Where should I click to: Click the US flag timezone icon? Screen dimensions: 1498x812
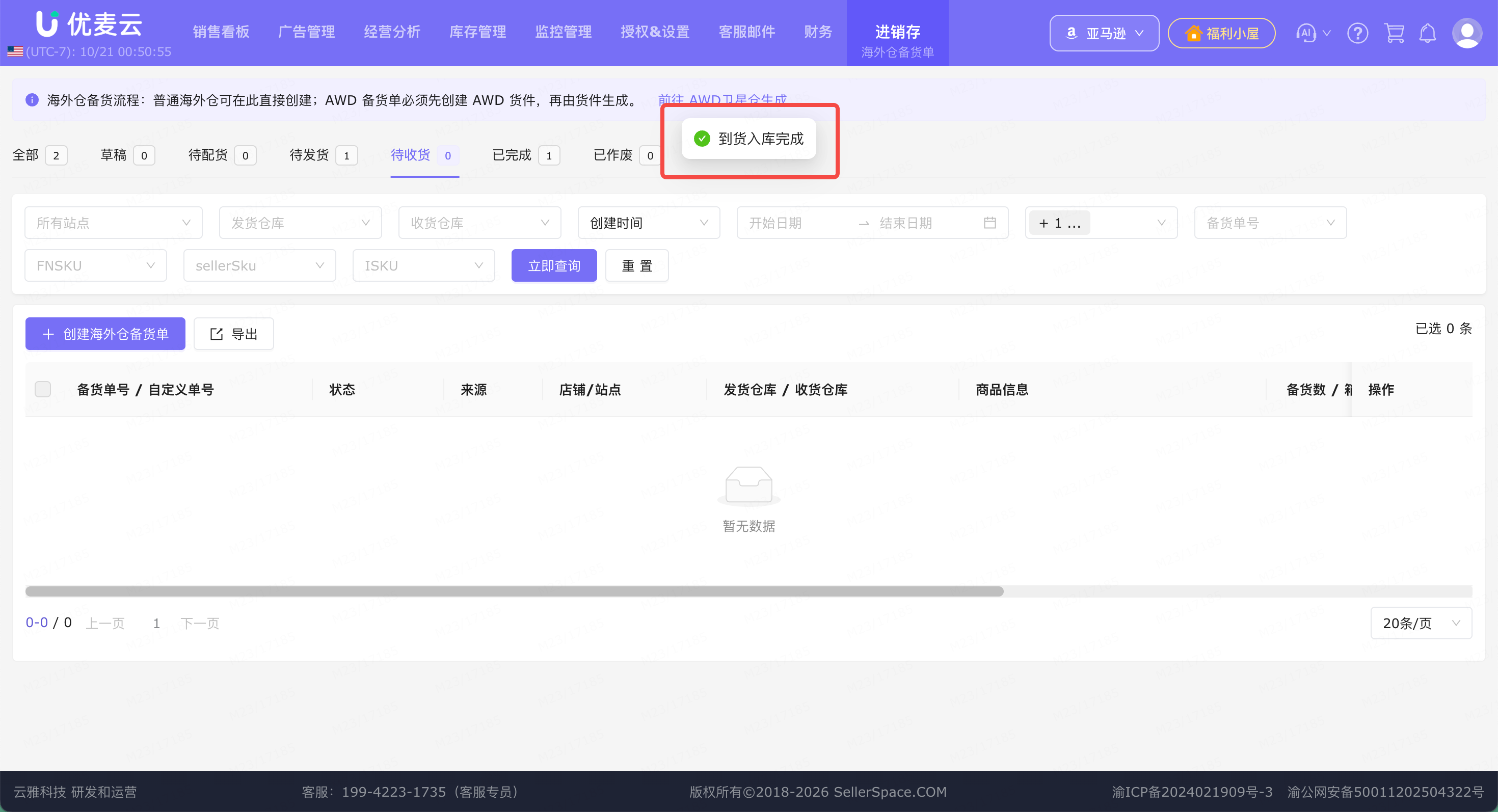[15, 52]
